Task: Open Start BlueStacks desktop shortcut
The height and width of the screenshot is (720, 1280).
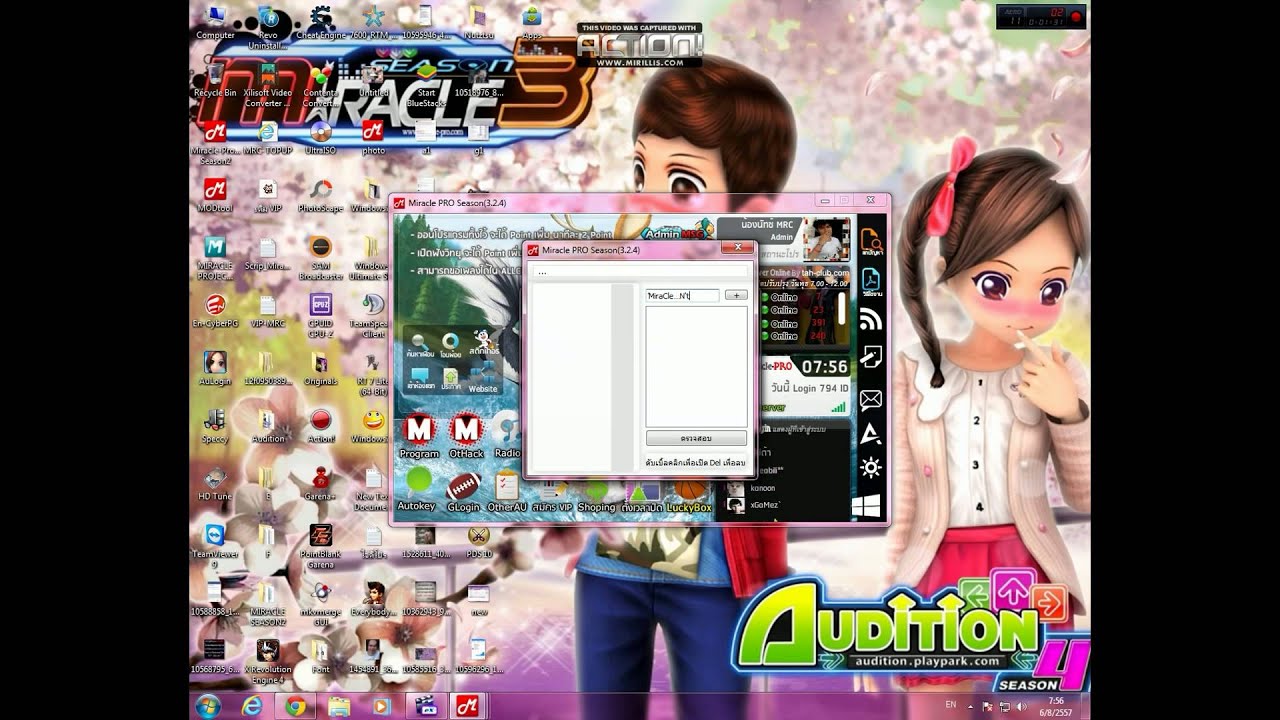Action: (x=427, y=84)
